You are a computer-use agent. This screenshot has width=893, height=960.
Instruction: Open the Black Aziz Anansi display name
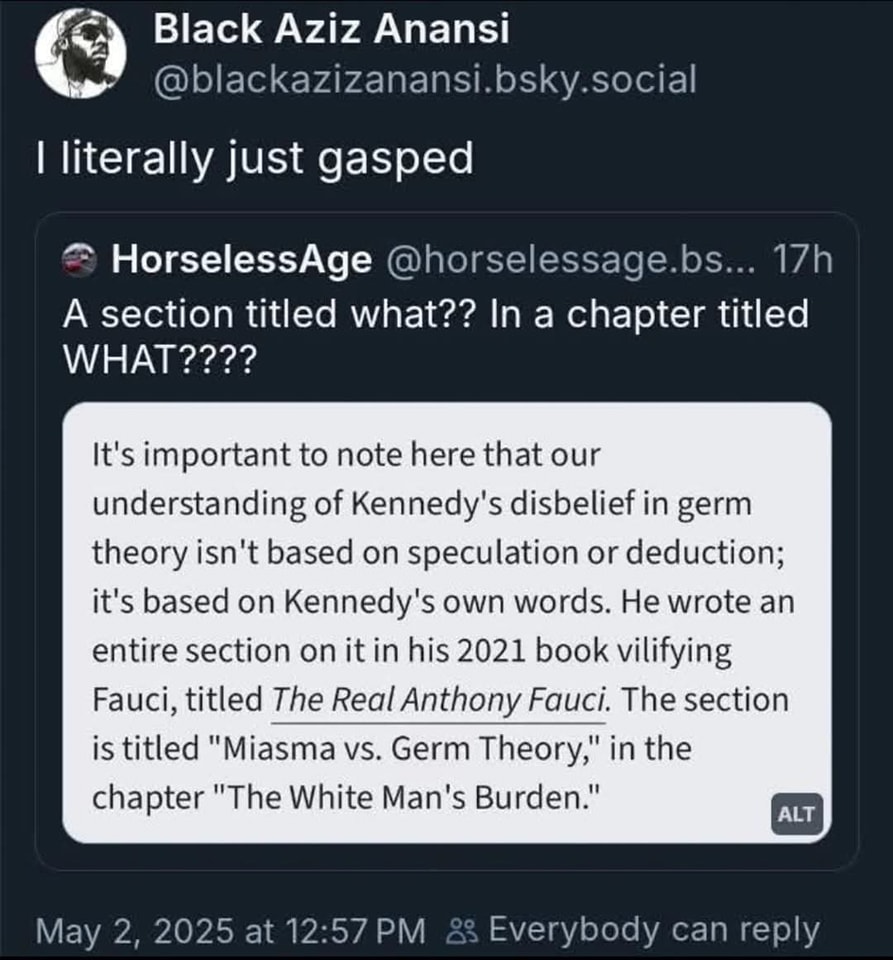(x=331, y=29)
